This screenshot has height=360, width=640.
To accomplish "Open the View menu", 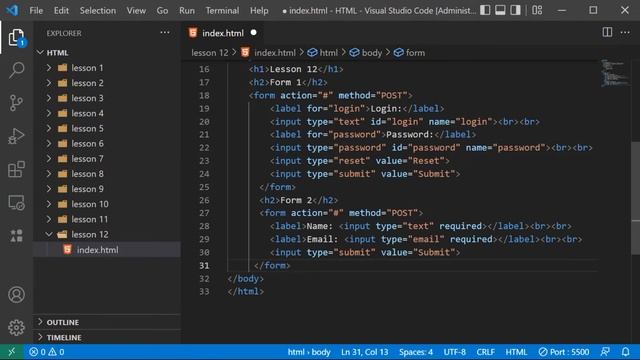I will [136, 11].
